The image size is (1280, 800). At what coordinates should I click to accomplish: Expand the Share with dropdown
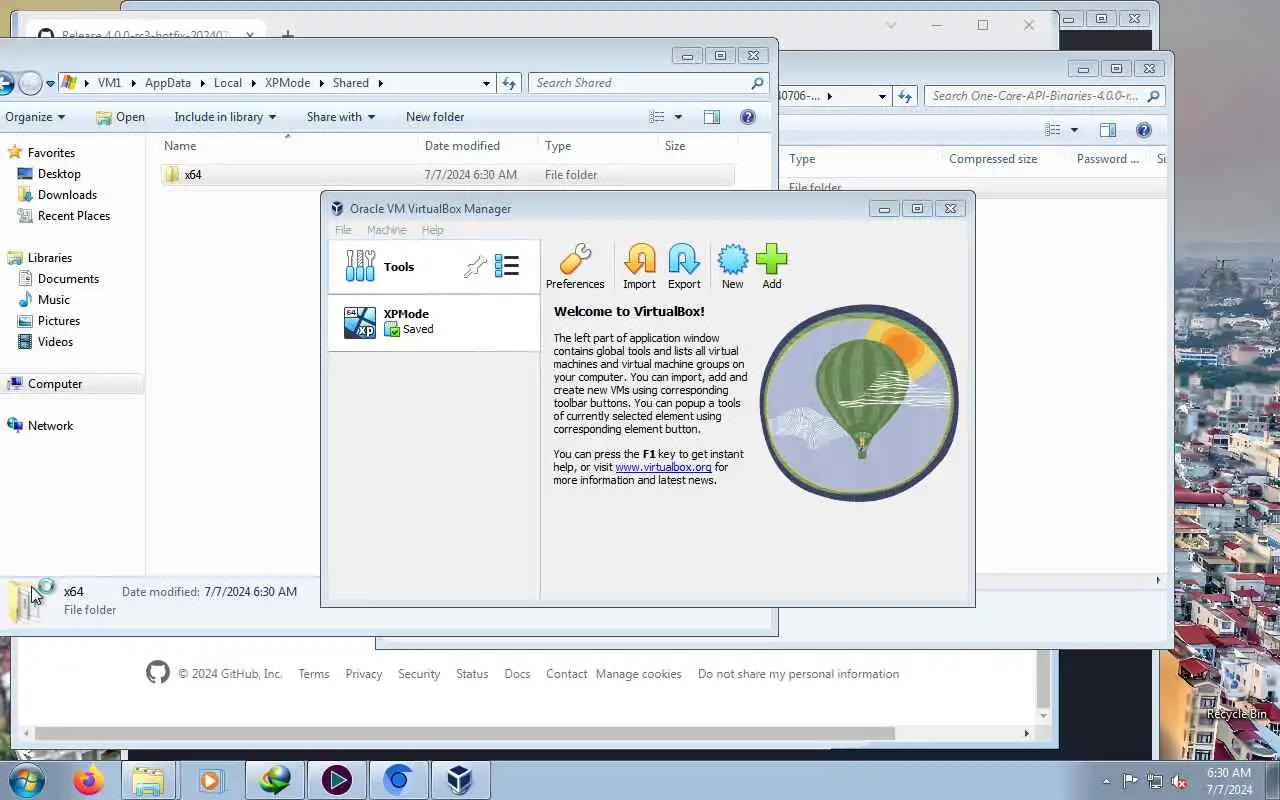pos(340,117)
